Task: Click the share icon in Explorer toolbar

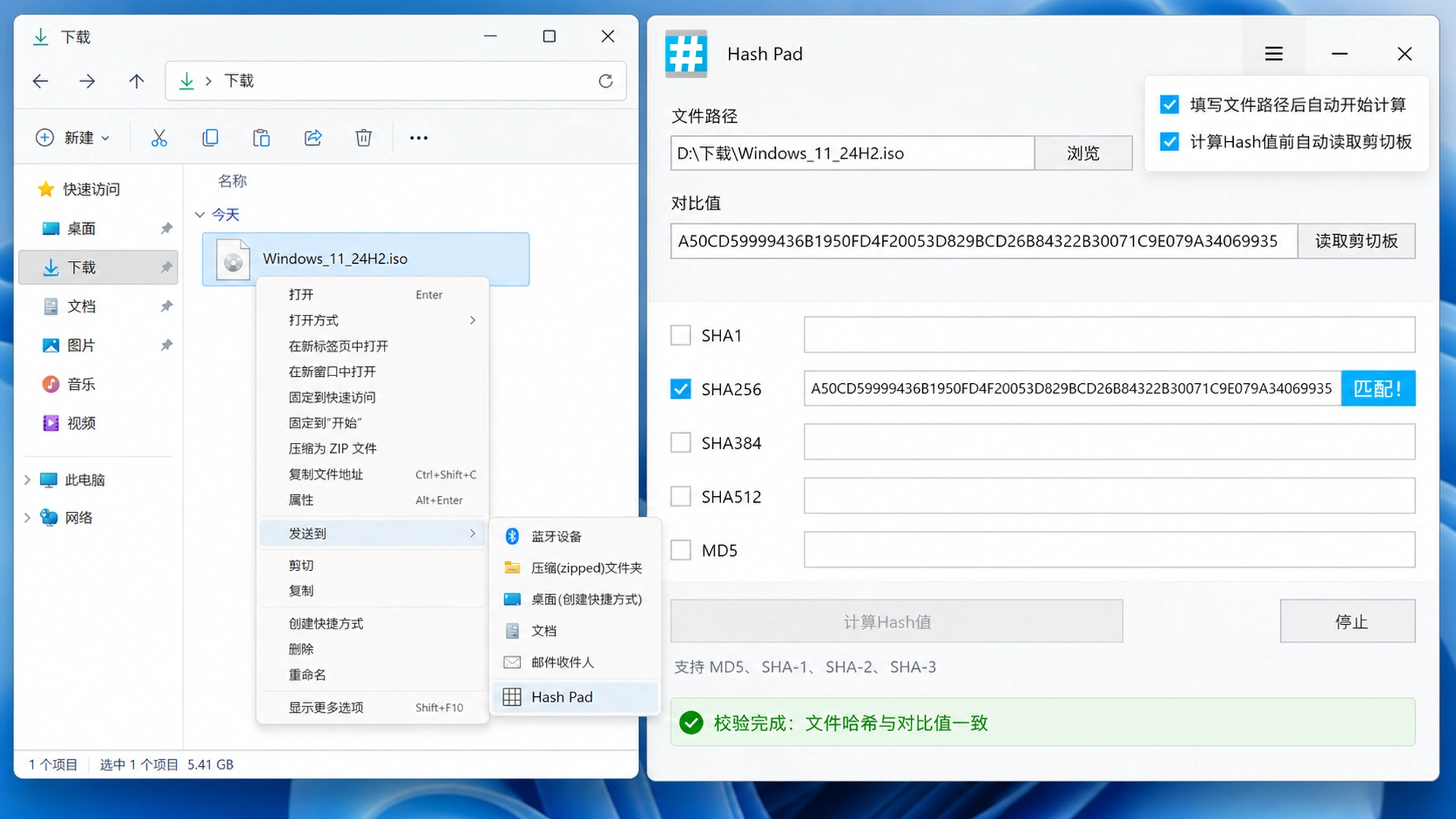Action: tap(313, 138)
